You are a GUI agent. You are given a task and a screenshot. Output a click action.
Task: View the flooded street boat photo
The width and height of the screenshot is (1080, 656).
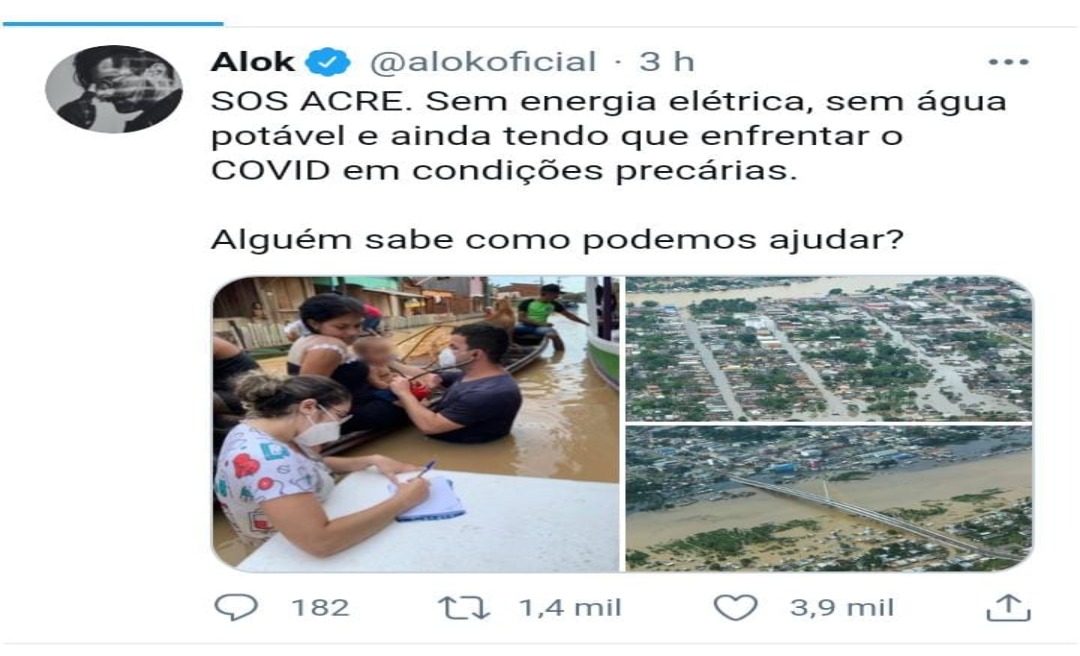pyautogui.click(x=415, y=424)
